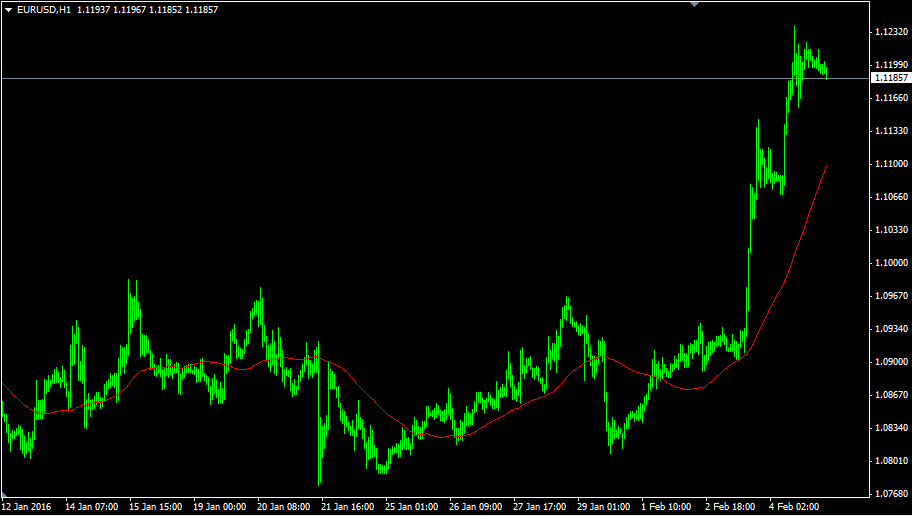Click the current price label 1.11857

(891, 77)
